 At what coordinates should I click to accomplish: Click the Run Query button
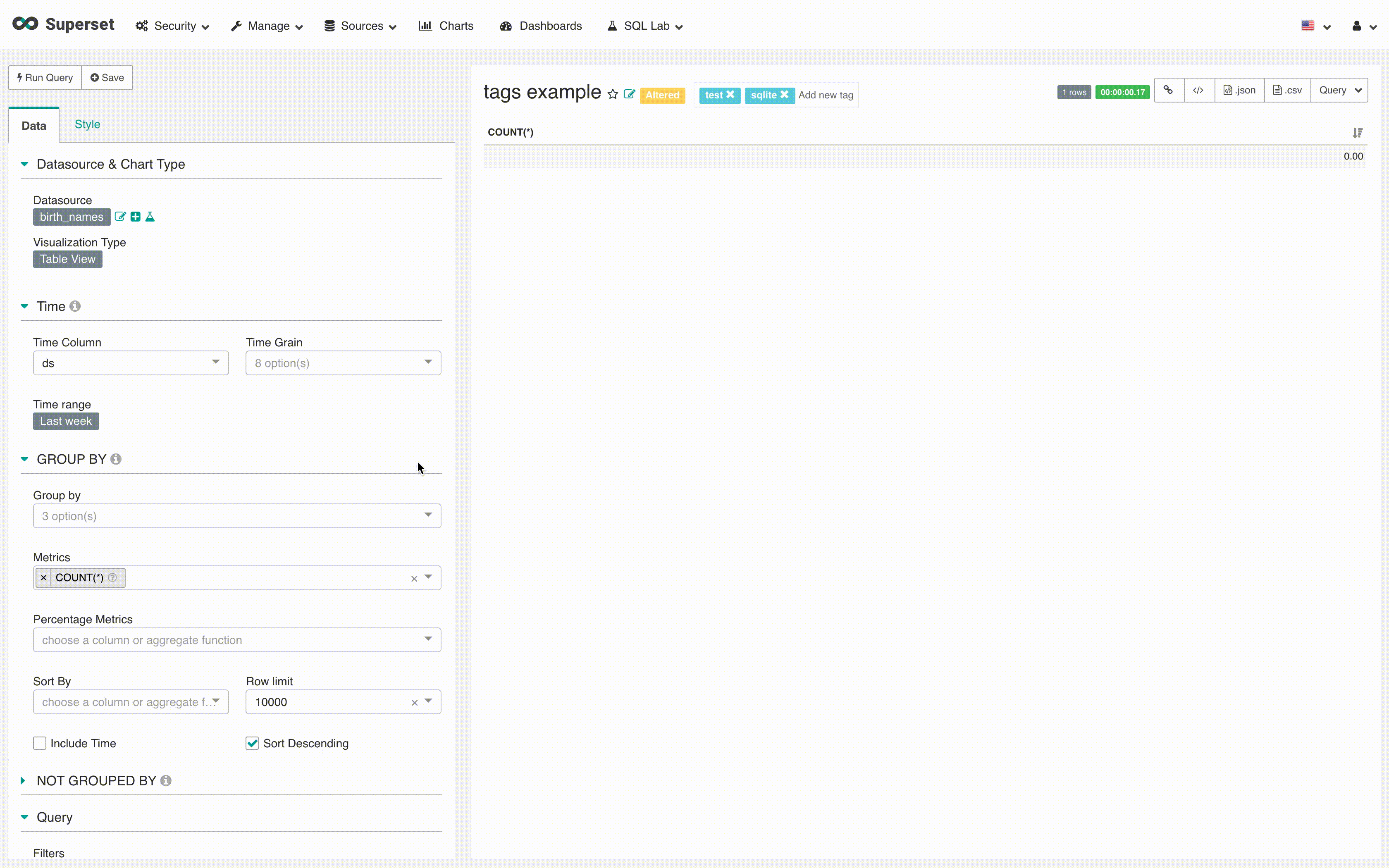click(45, 78)
